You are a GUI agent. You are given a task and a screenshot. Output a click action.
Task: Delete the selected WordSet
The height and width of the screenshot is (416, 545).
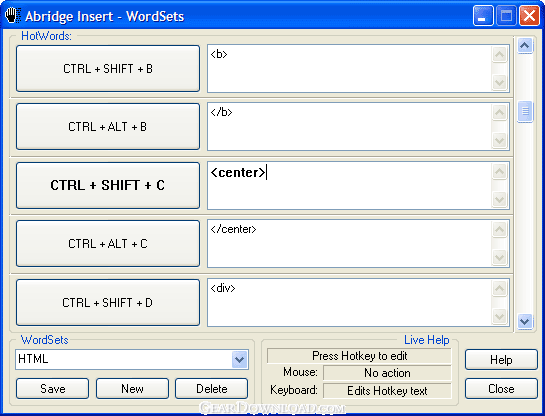212,389
